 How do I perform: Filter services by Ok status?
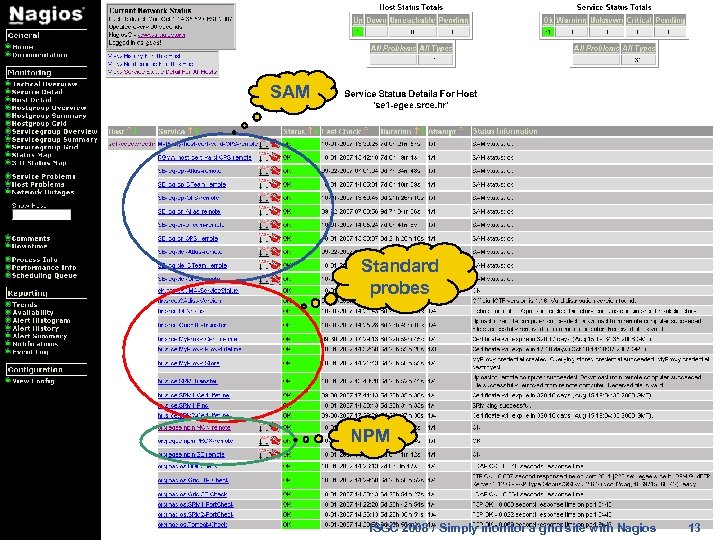[548, 20]
